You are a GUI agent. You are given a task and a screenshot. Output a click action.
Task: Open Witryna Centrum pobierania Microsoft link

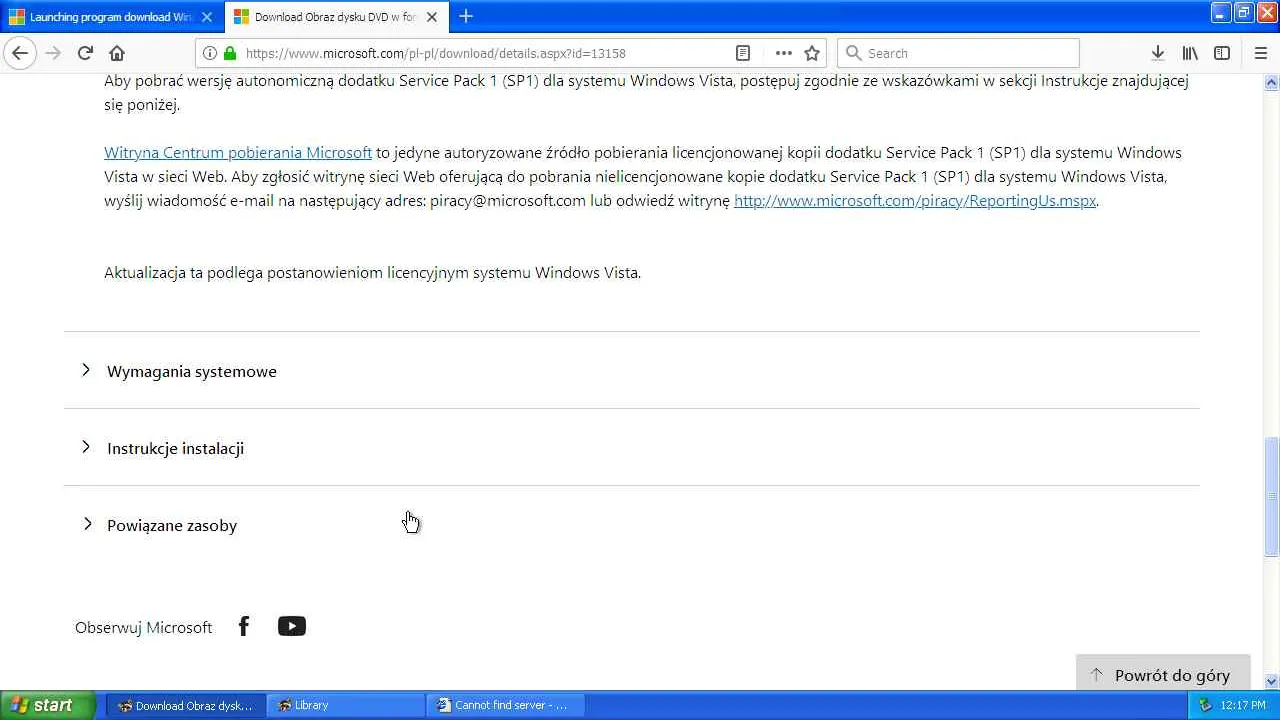tap(238, 153)
